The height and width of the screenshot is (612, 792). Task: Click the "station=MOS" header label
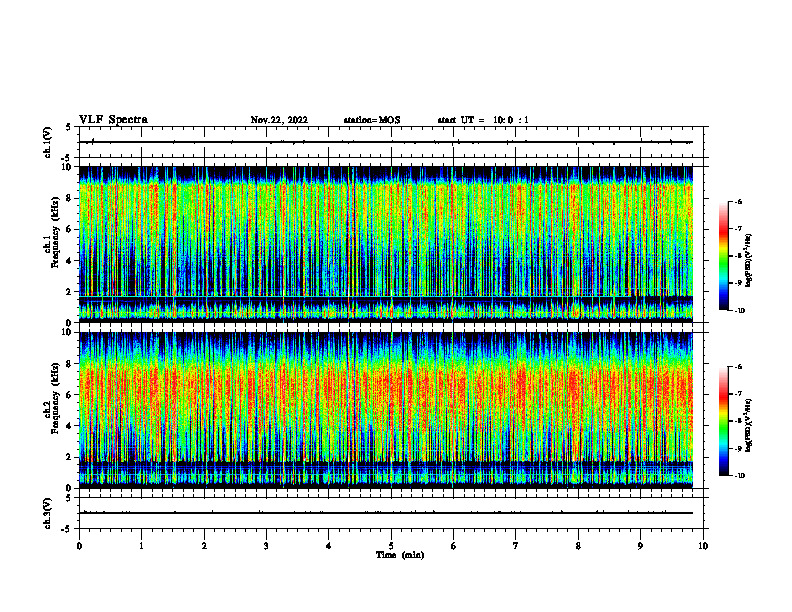pos(372,120)
